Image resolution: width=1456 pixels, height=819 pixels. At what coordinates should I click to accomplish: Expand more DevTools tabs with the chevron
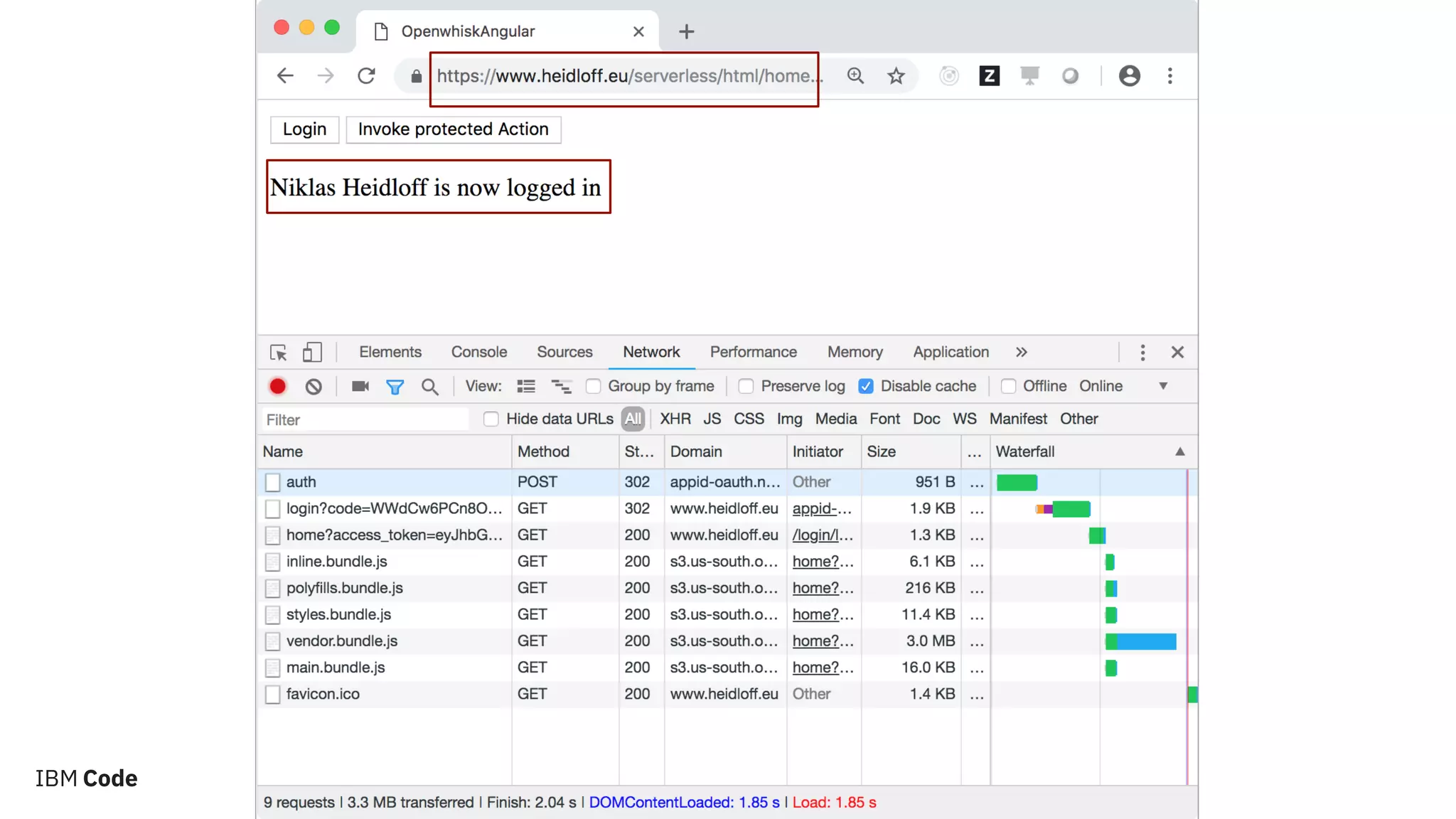(1022, 353)
